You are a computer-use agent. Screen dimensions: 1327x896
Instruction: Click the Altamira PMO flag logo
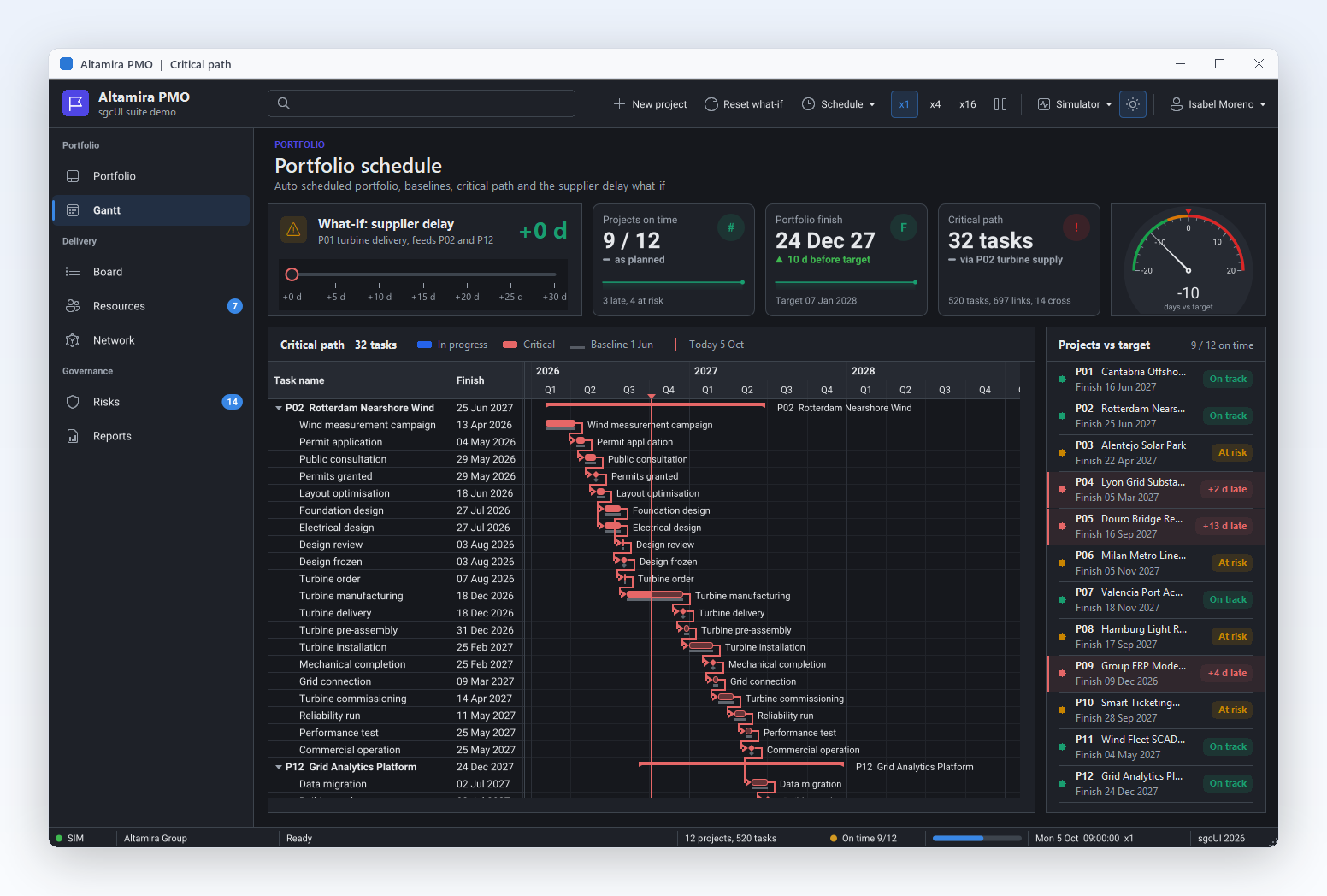[76, 103]
